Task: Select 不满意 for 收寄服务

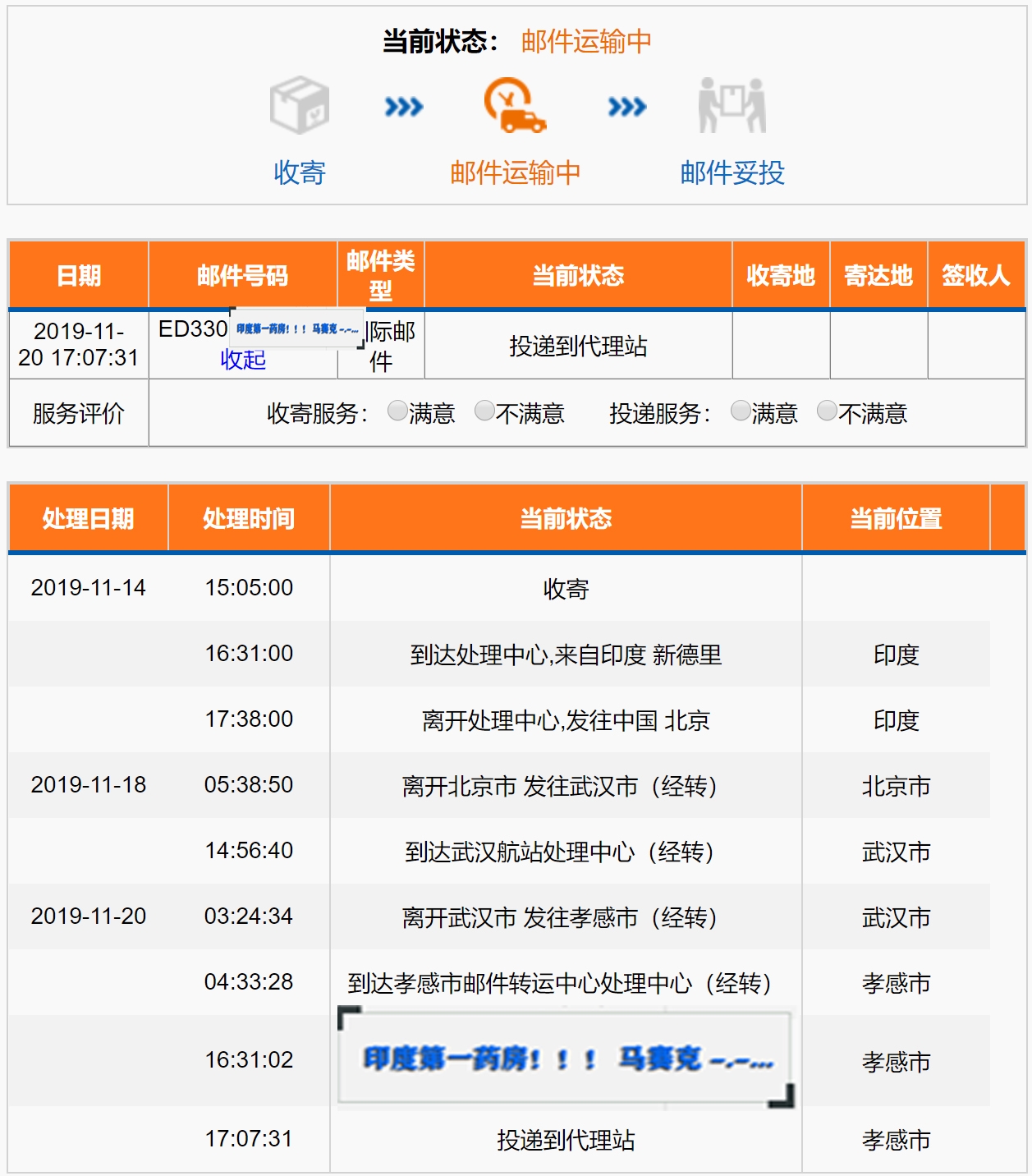Action: tap(485, 411)
